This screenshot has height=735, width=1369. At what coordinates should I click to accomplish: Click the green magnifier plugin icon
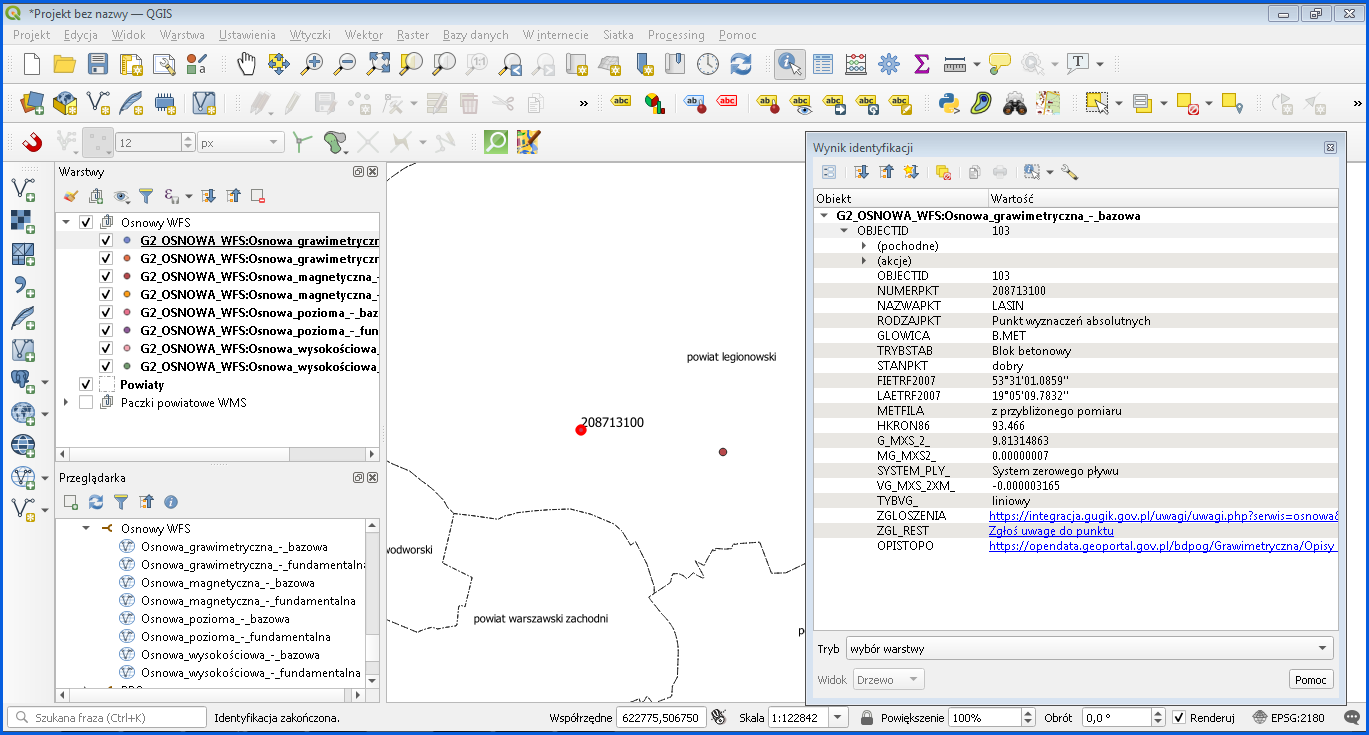click(x=496, y=142)
